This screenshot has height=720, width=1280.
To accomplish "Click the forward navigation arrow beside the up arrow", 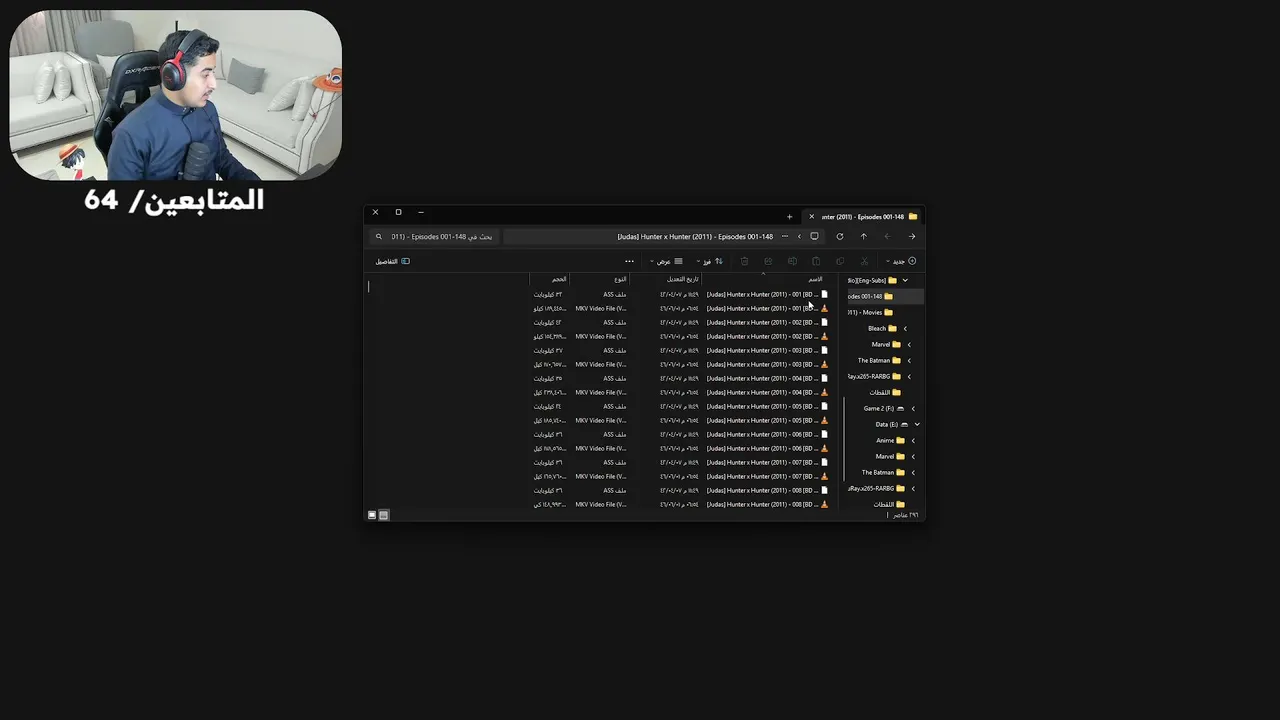I will click(887, 237).
